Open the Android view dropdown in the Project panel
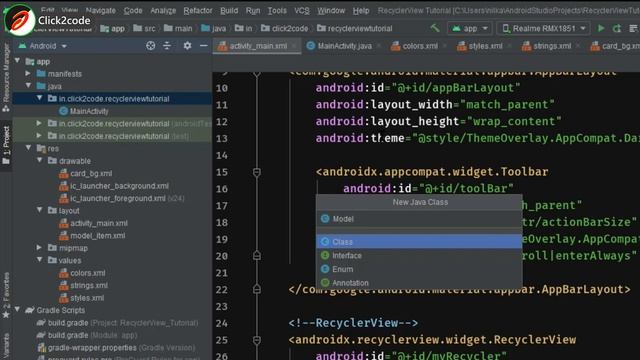Image resolution: width=640 pixels, height=360 pixels. click(43, 46)
